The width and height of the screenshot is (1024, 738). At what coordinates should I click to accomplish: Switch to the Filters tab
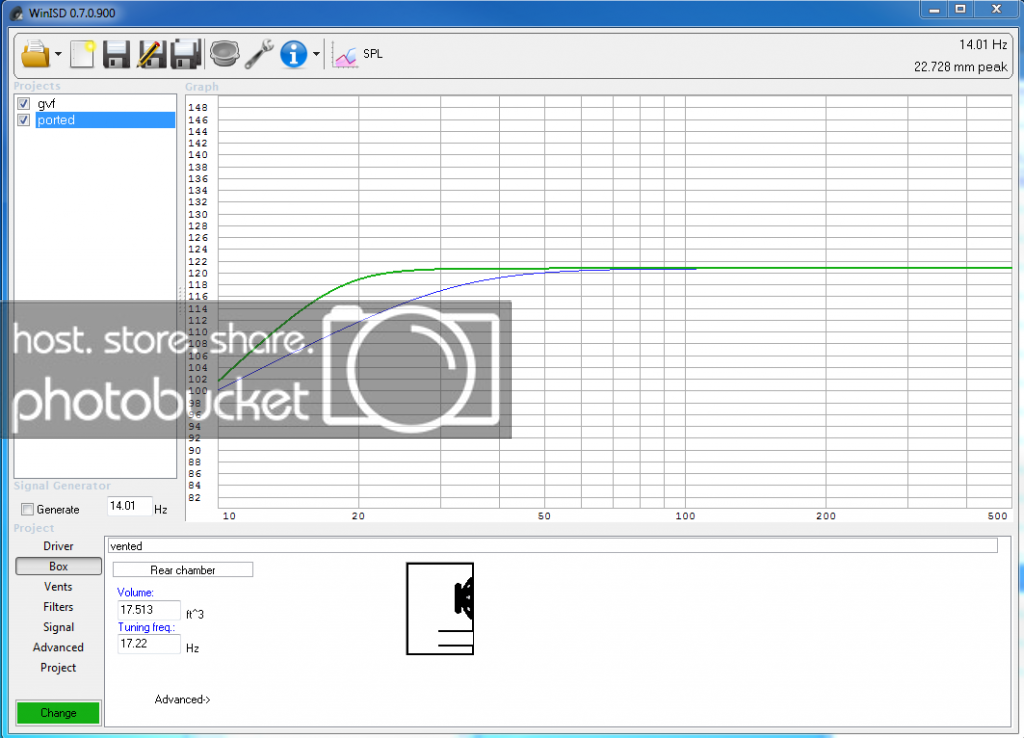58,607
